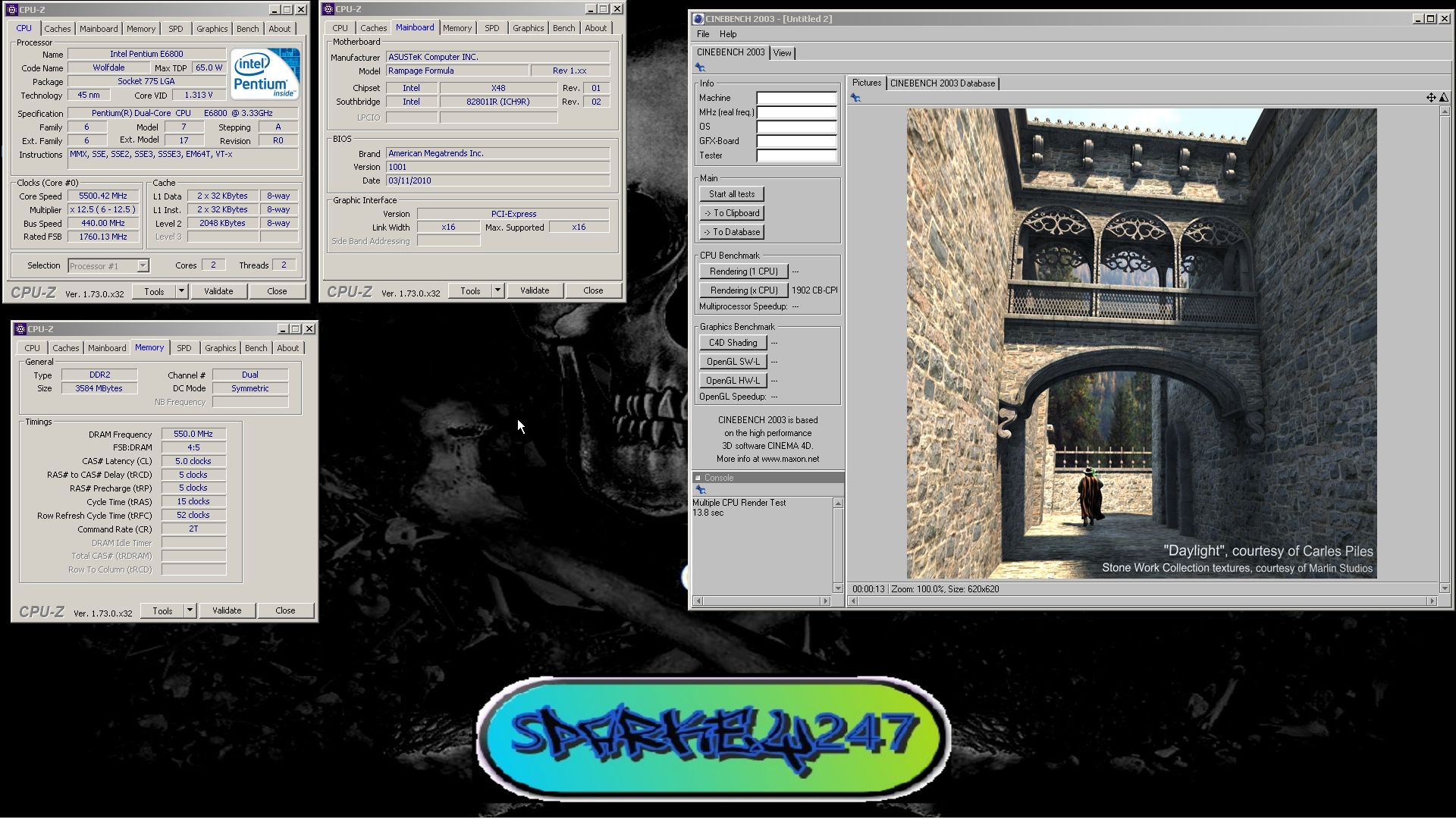Click BIOS Date value 03/11/2010
Image resolution: width=1456 pixels, height=819 pixels.
[497, 180]
